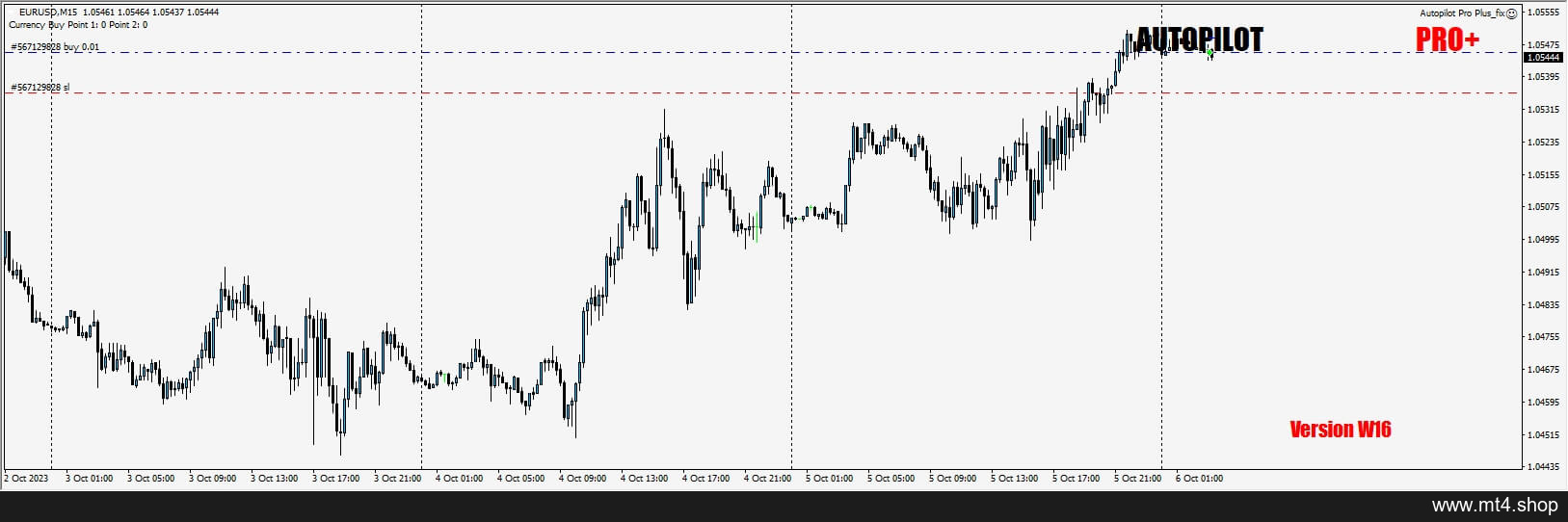Click the 4 Oct 01:00 time axis label

pyautogui.click(x=459, y=479)
